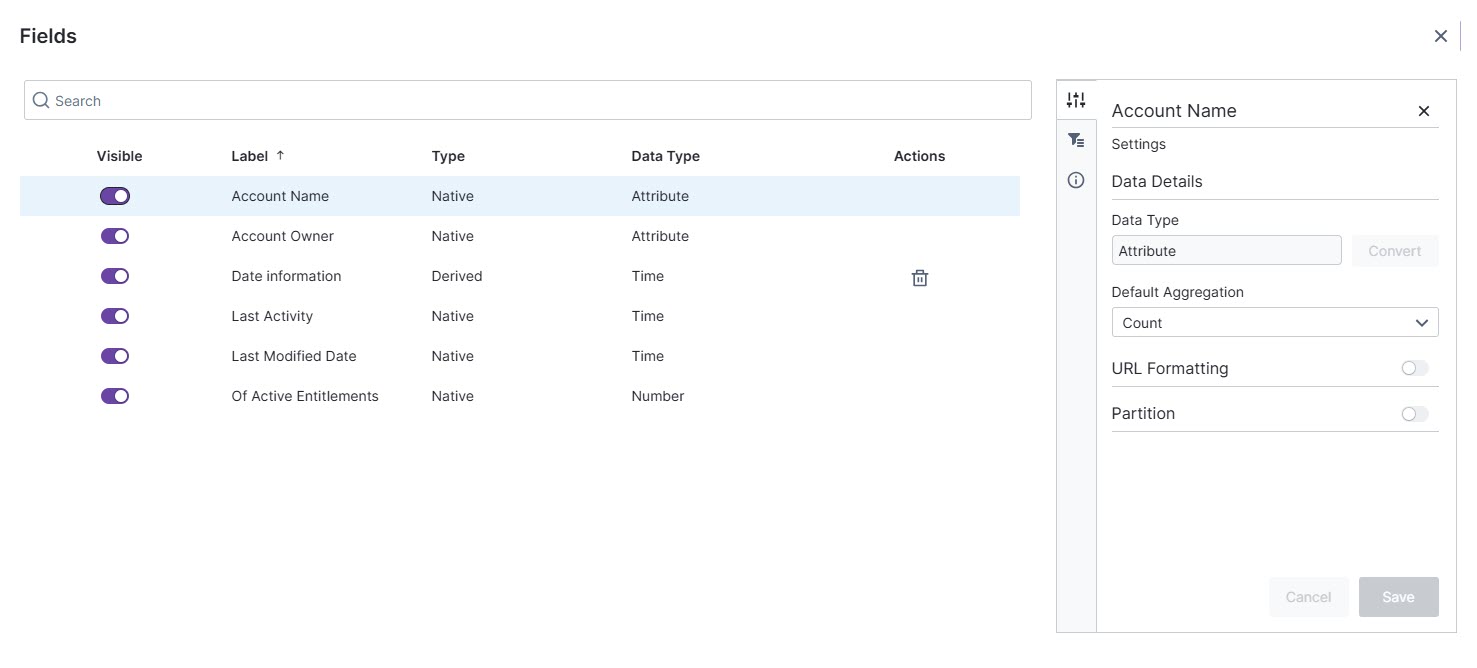Enable the Partition option

coord(1414,413)
